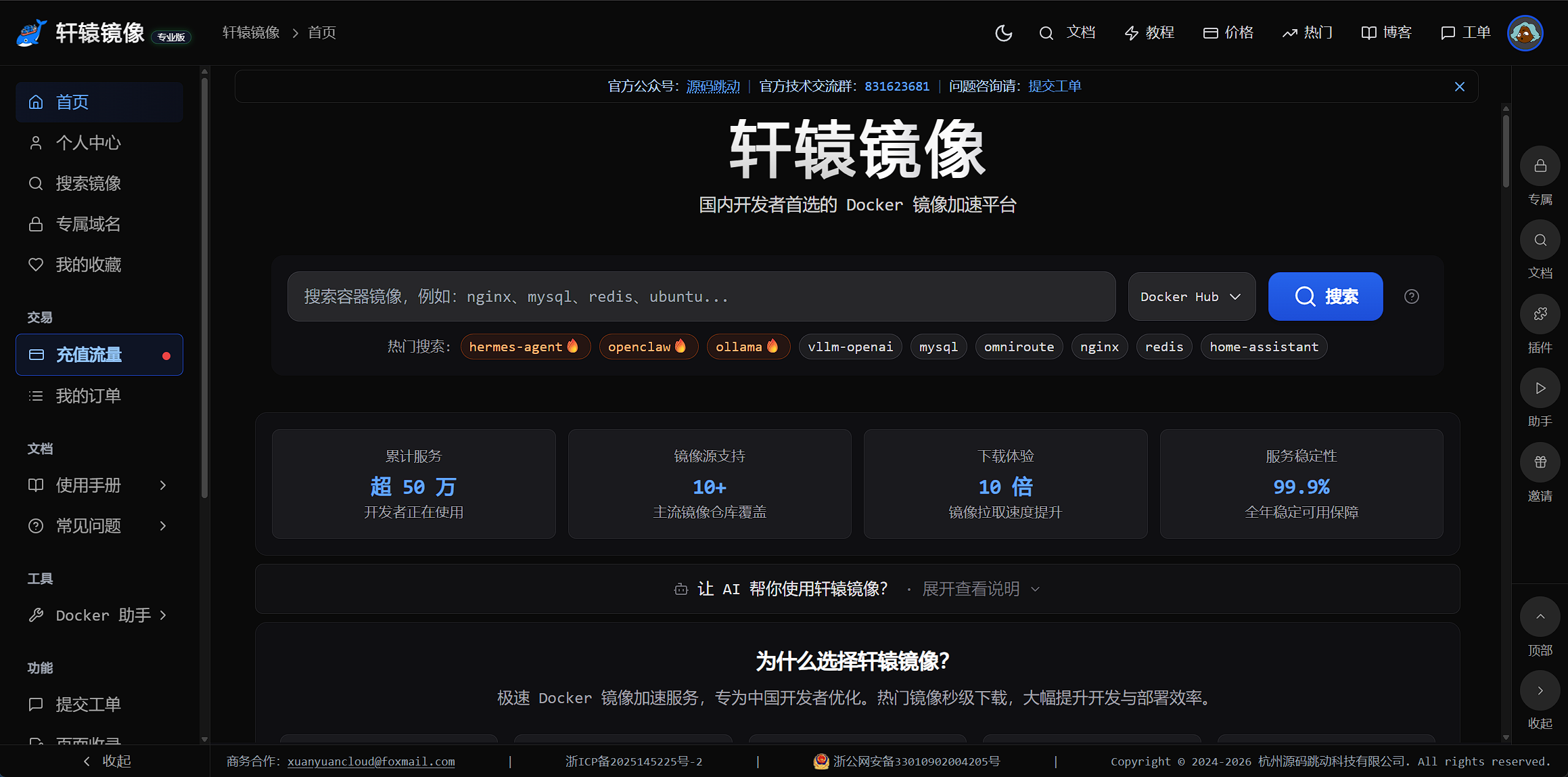Click the 专属 lock icon on the right rail
1568x777 pixels.
click(x=1540, y=166)
